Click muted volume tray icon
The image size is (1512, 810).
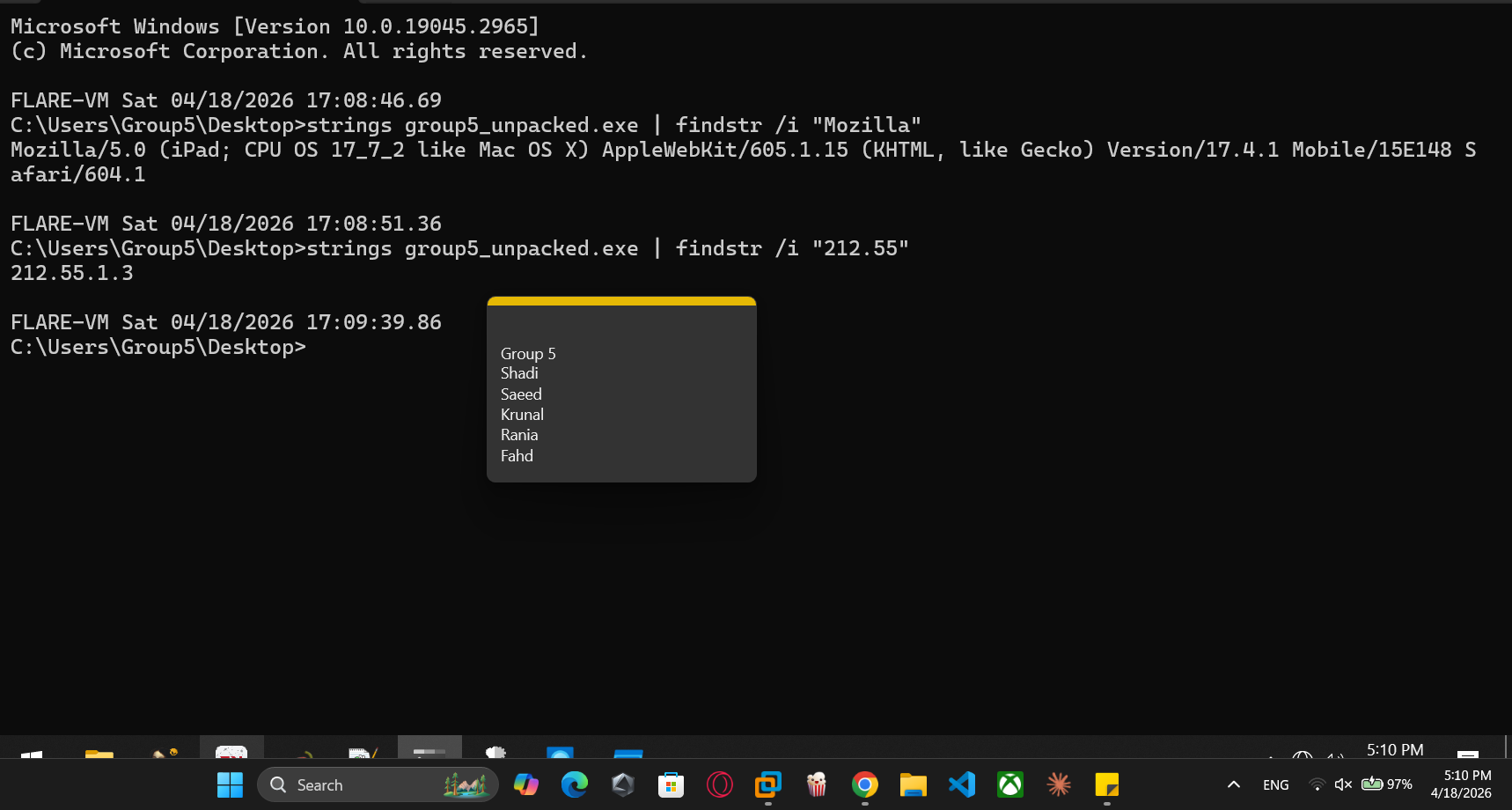point(1343,784)
